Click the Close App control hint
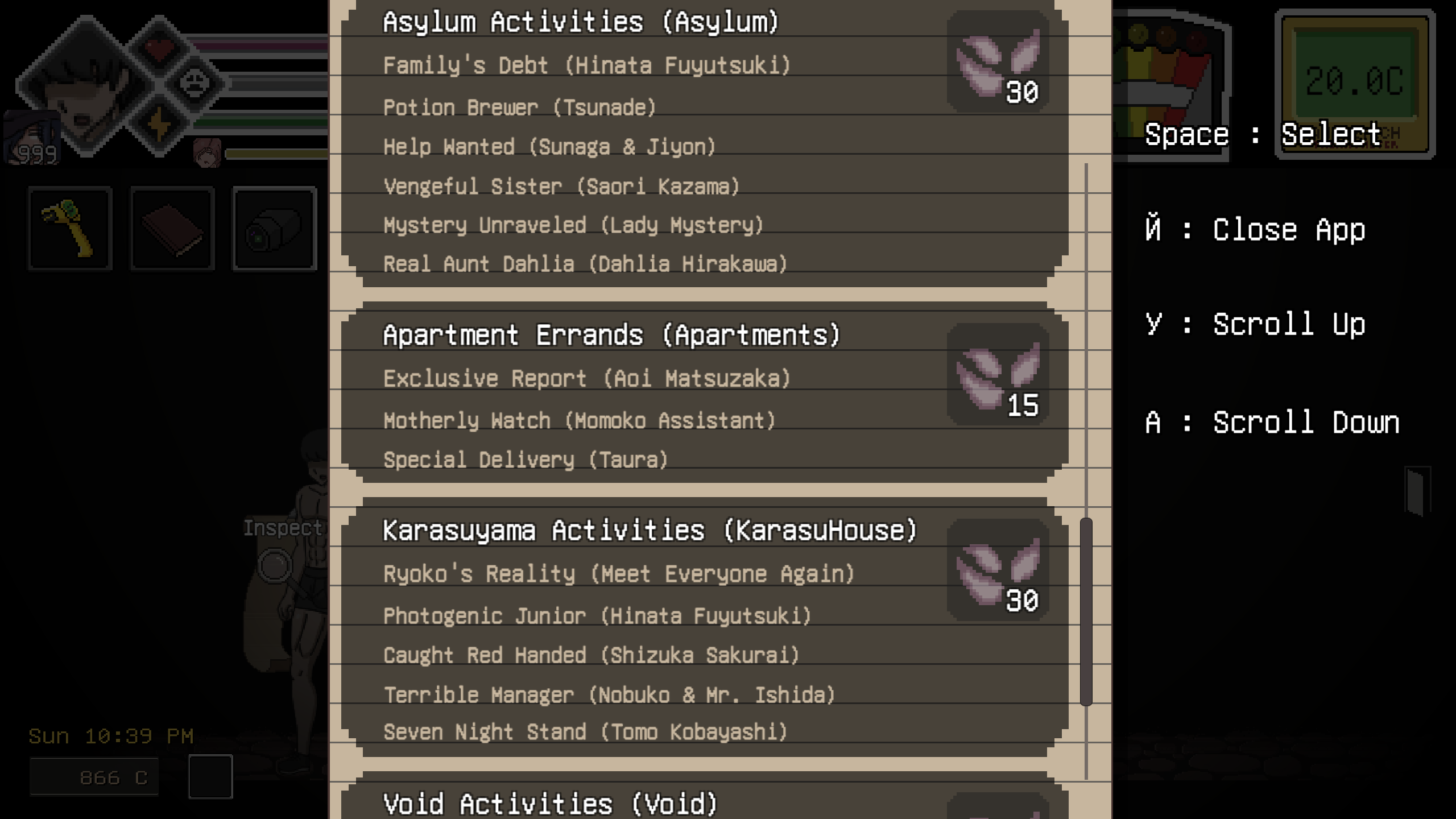The height and width of the screenshot is (819, 1456). click(1255, 230)
